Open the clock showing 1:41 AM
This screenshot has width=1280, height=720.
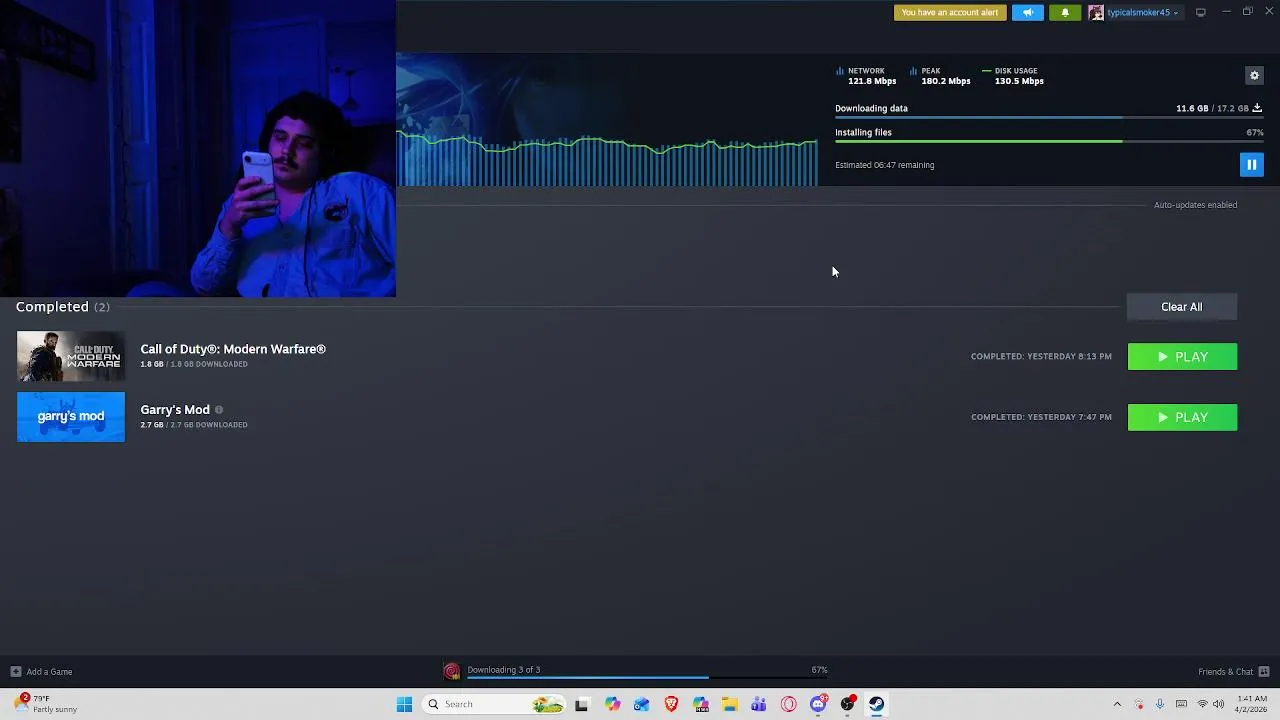click(x=1252, y=704)
